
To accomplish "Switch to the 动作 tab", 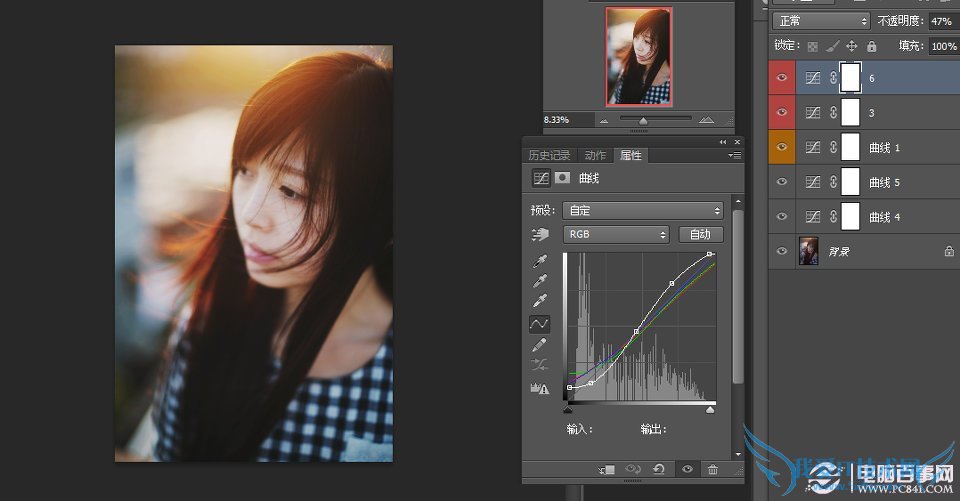I will [596, 155].
